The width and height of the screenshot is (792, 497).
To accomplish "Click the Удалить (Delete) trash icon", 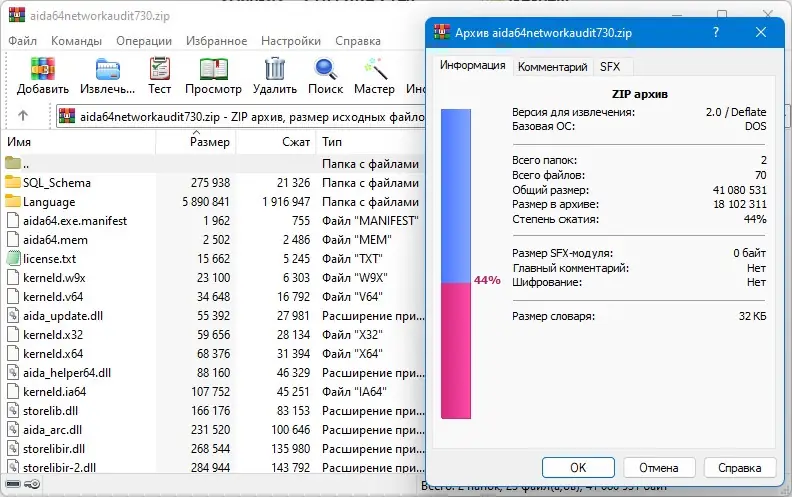I will pos(275,69).
